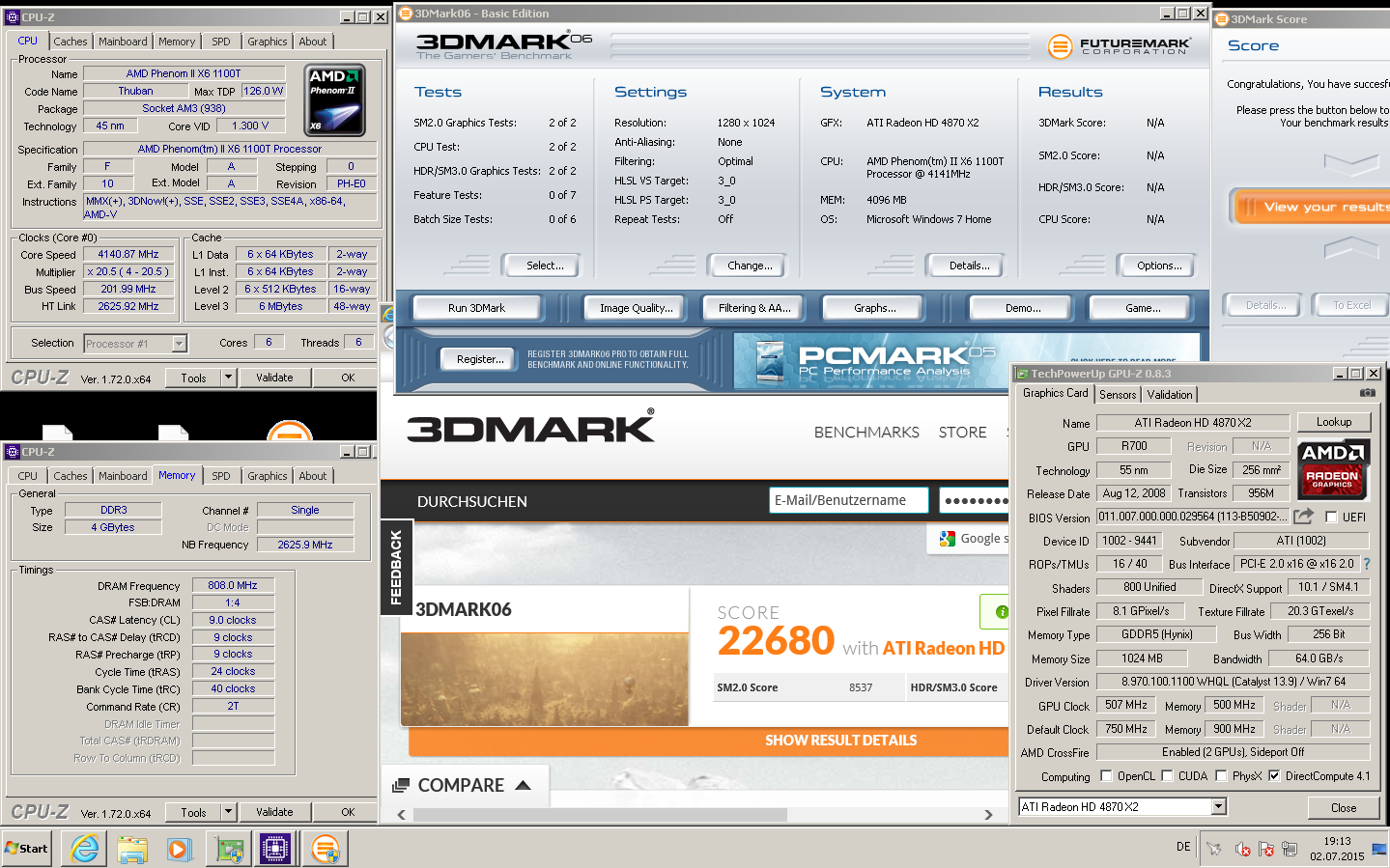The height and width of the screenshot is (868, 1390).
Task: Click the GPU-Z screenshot camera icon
Action: coord(1367,393)
